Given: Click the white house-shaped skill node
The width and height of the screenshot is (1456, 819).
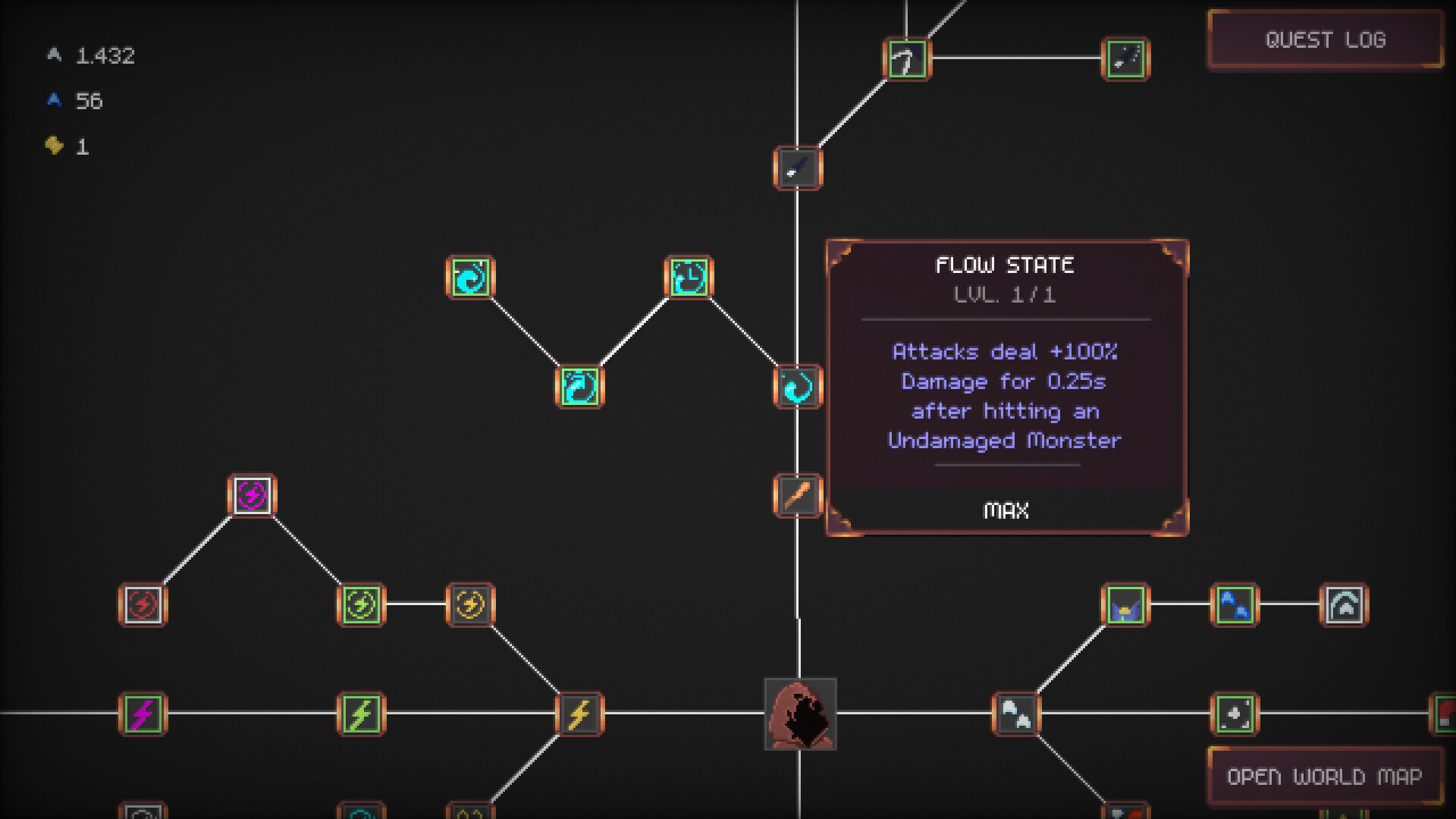Looking at the screenshot, I should pos(1344,605).
